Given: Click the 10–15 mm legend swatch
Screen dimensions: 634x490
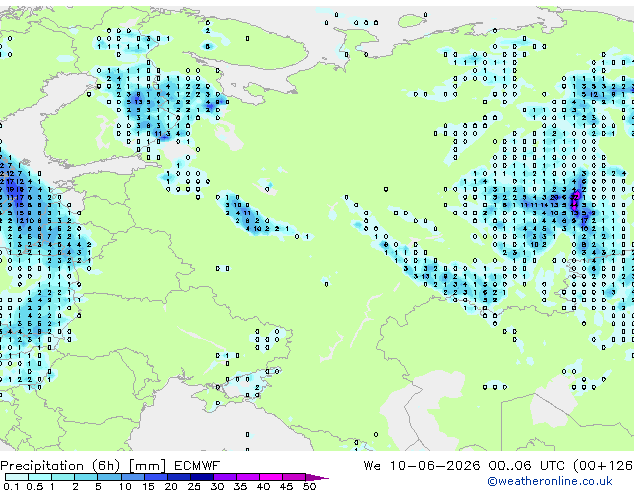Looking at the screenshot, I should tap(133, 477).
